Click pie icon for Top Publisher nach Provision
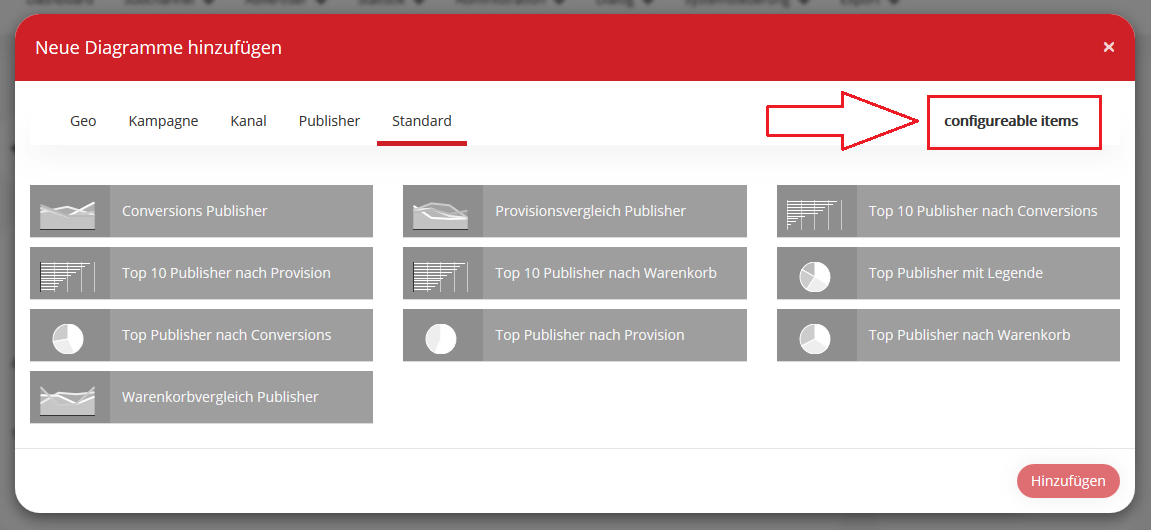1151x530 pixels. 442,335
